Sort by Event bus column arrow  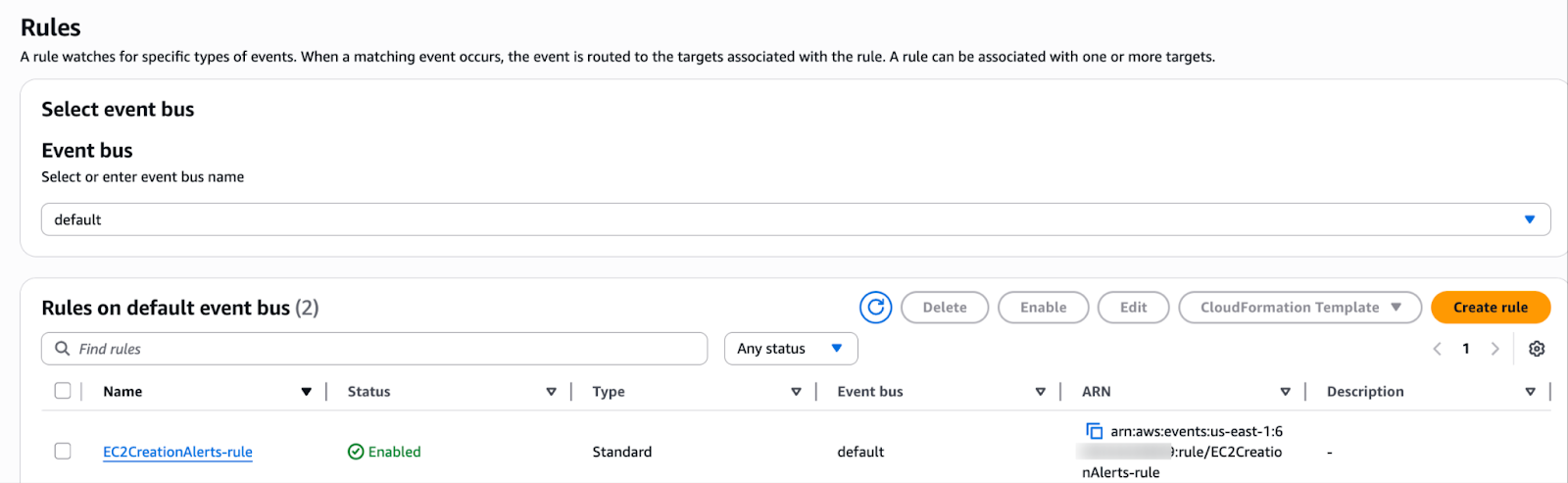(1040, 392)
